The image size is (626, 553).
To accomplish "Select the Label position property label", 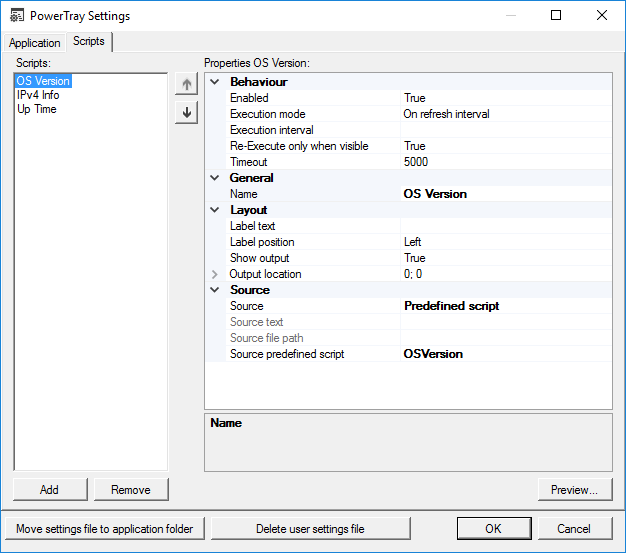I will click(x=262, y=242).
